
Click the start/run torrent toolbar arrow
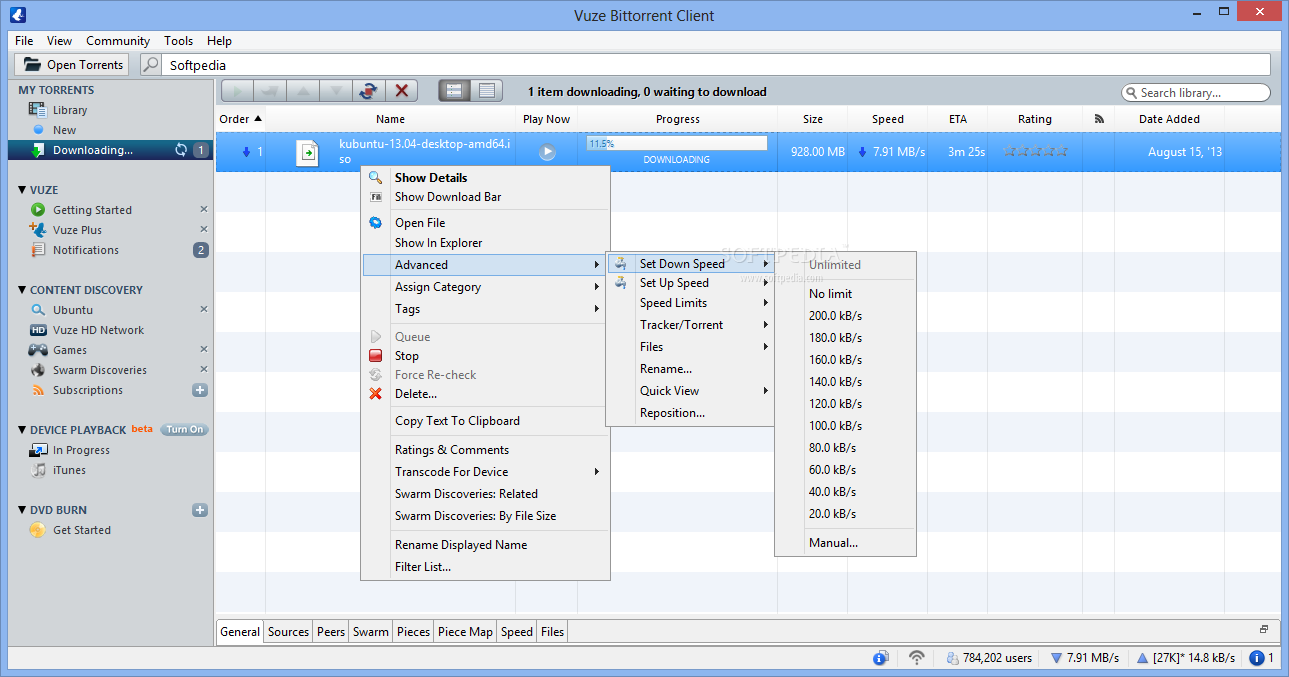pos(237,91)
